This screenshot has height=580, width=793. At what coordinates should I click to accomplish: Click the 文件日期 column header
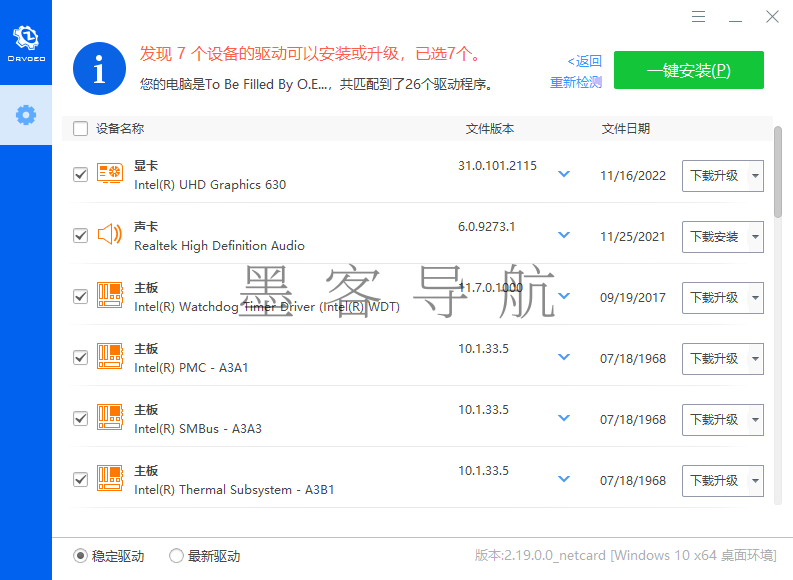click(x=626, y=128)
